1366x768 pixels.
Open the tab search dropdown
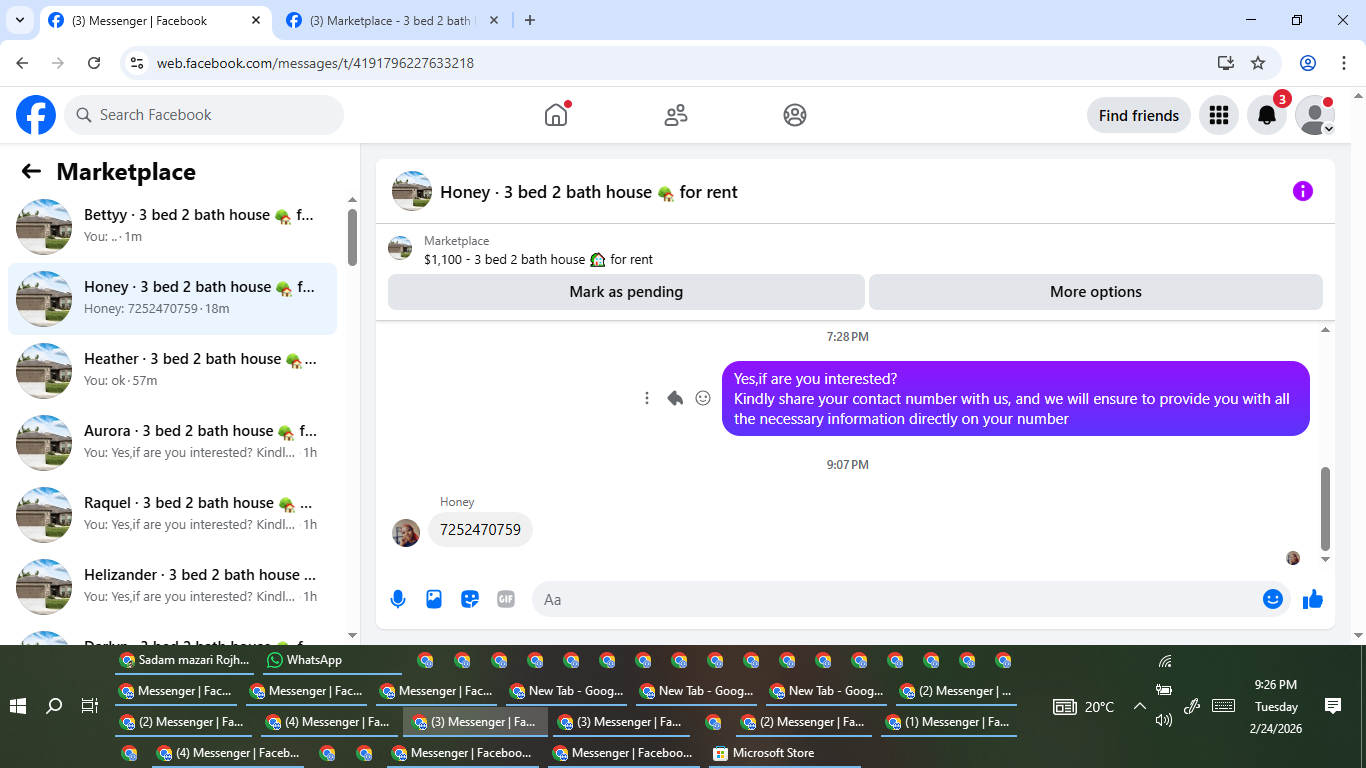click(x=19, y=20)
